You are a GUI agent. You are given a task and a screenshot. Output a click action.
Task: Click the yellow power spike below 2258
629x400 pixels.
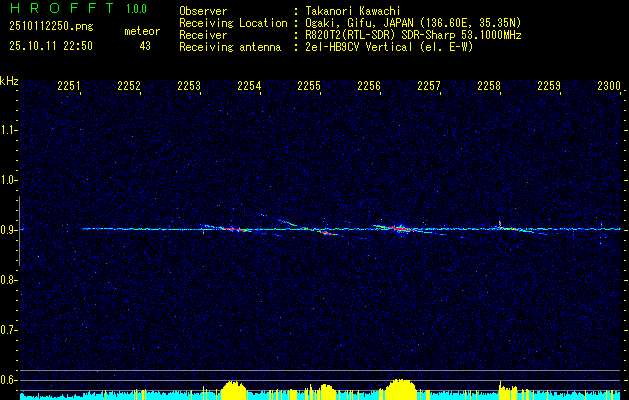point(500,391)
